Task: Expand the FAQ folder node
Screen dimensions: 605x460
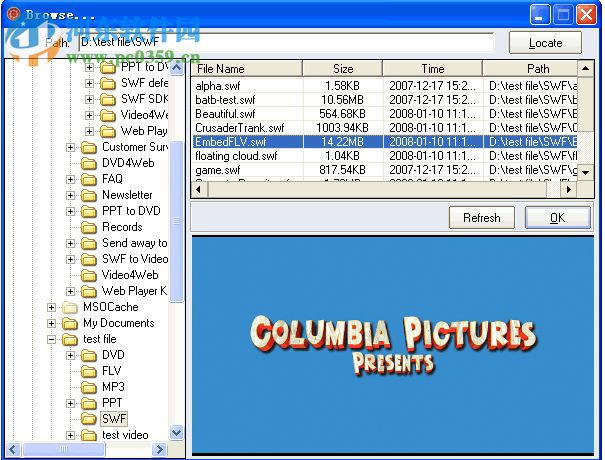Action: coord(70,179)
